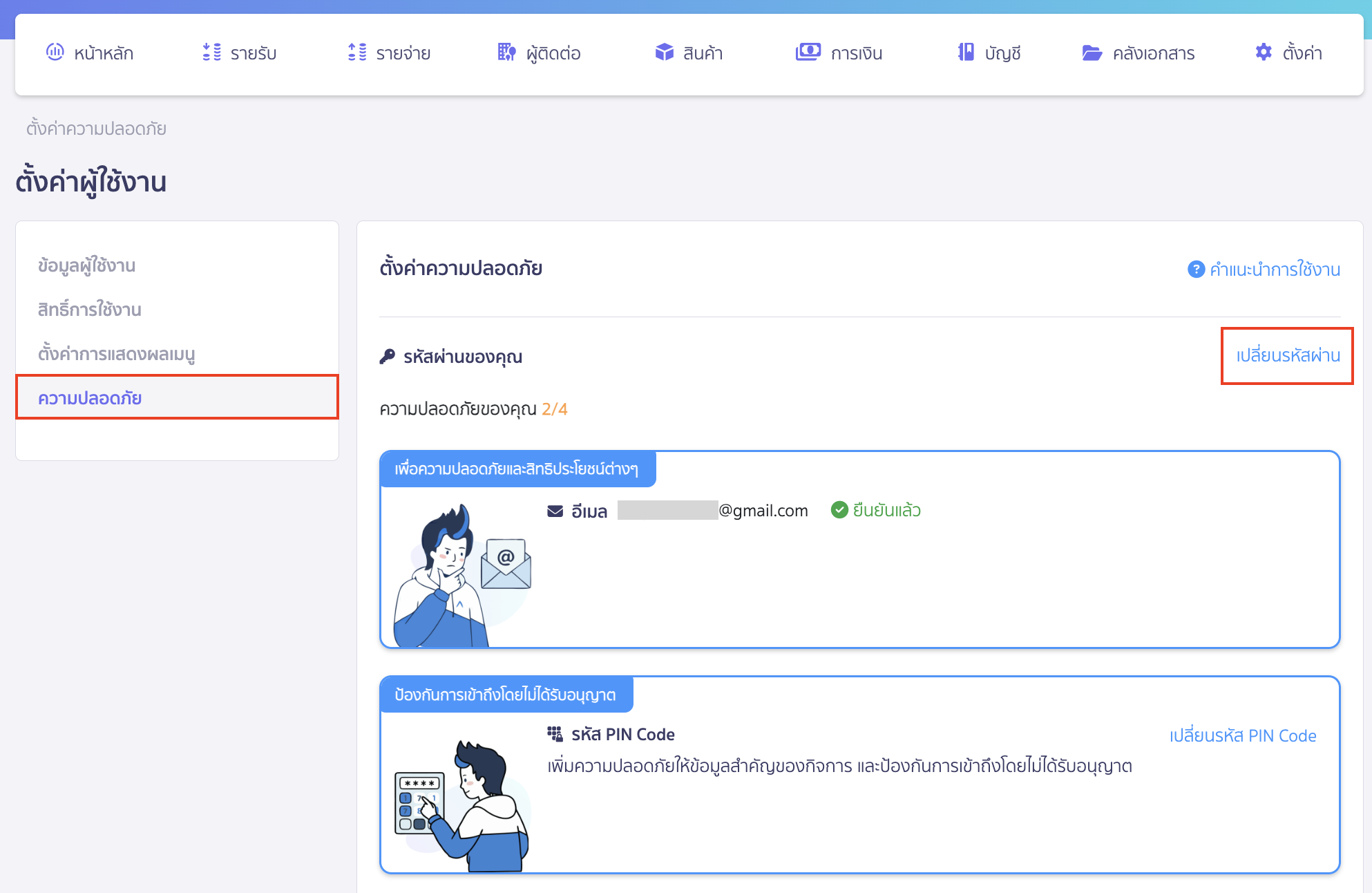Image resolution: width=1372 pixels, height=893 pixels.
Task: Click the เปลี่ยนรหัส PIN Code link
Action: click(x=1241, y=735)
